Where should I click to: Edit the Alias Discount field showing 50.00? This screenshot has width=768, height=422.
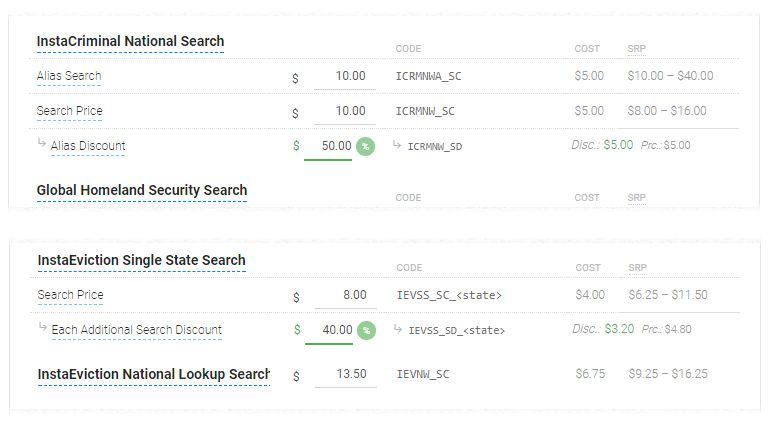click(328, 146)
